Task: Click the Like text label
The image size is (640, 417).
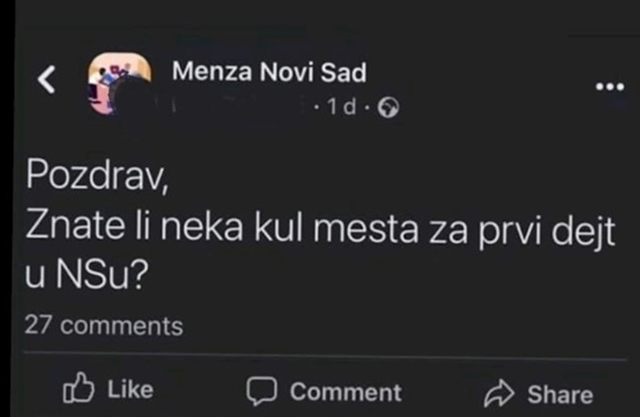Action: 130,390
